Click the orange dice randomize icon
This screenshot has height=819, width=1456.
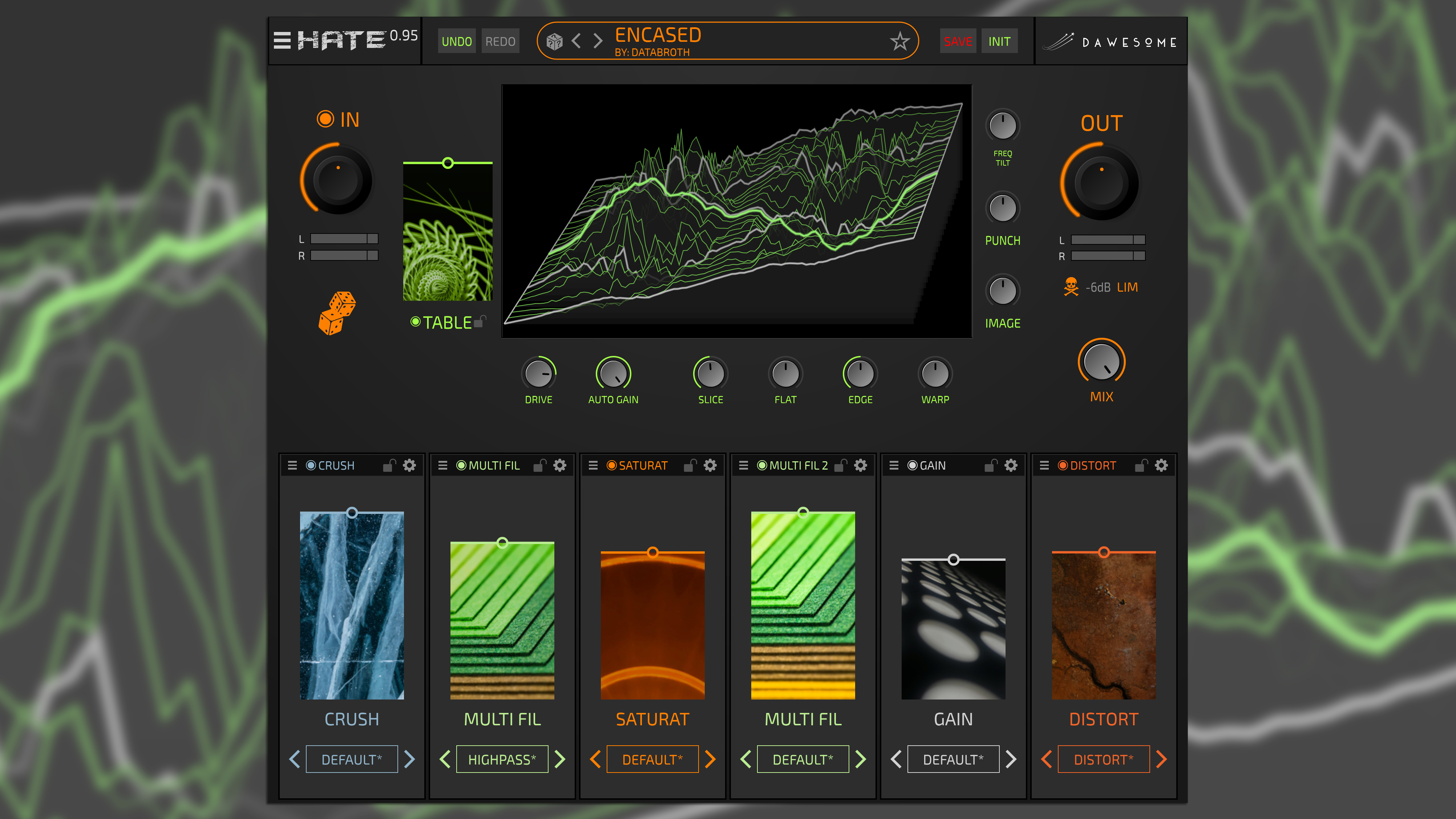(337, 313)
